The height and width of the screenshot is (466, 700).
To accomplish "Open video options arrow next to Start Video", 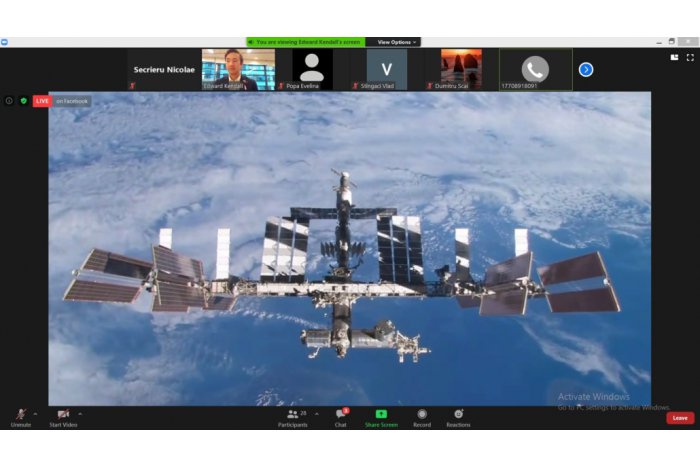I will [80, 414].
